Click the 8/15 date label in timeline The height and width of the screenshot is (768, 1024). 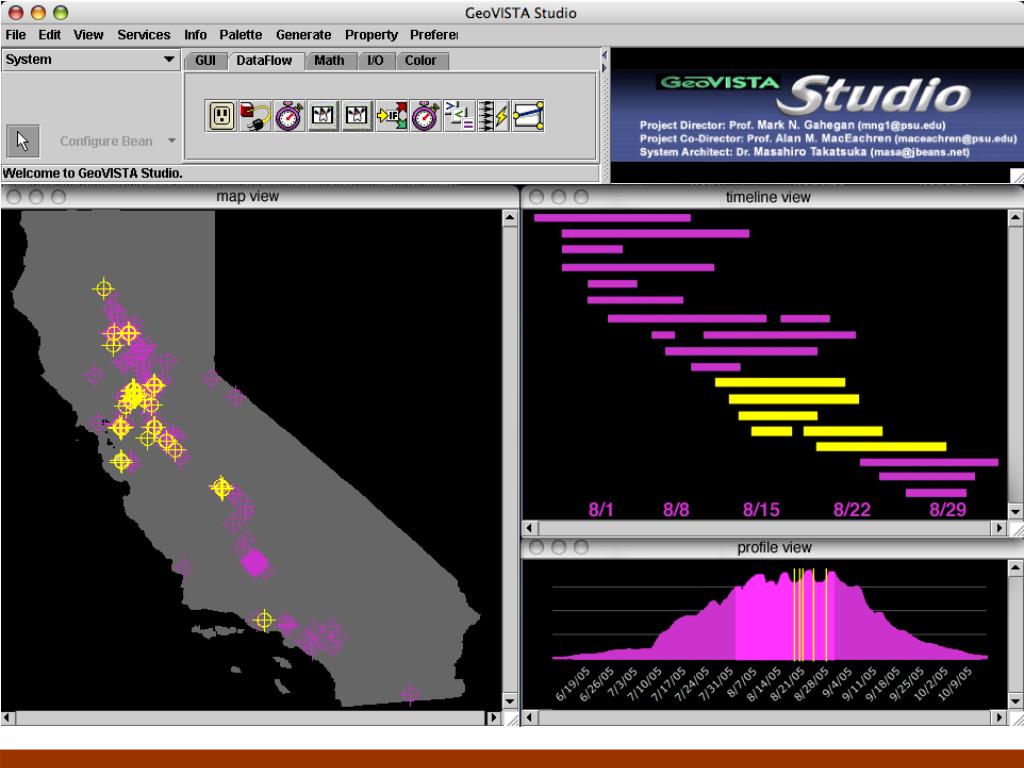[x=761, y=509]
